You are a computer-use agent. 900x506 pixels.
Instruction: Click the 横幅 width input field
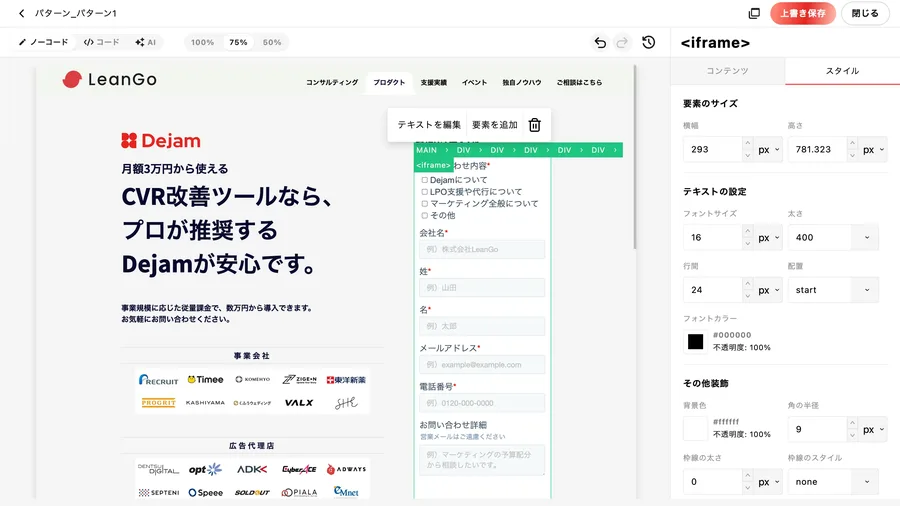(x=712, y=150)
